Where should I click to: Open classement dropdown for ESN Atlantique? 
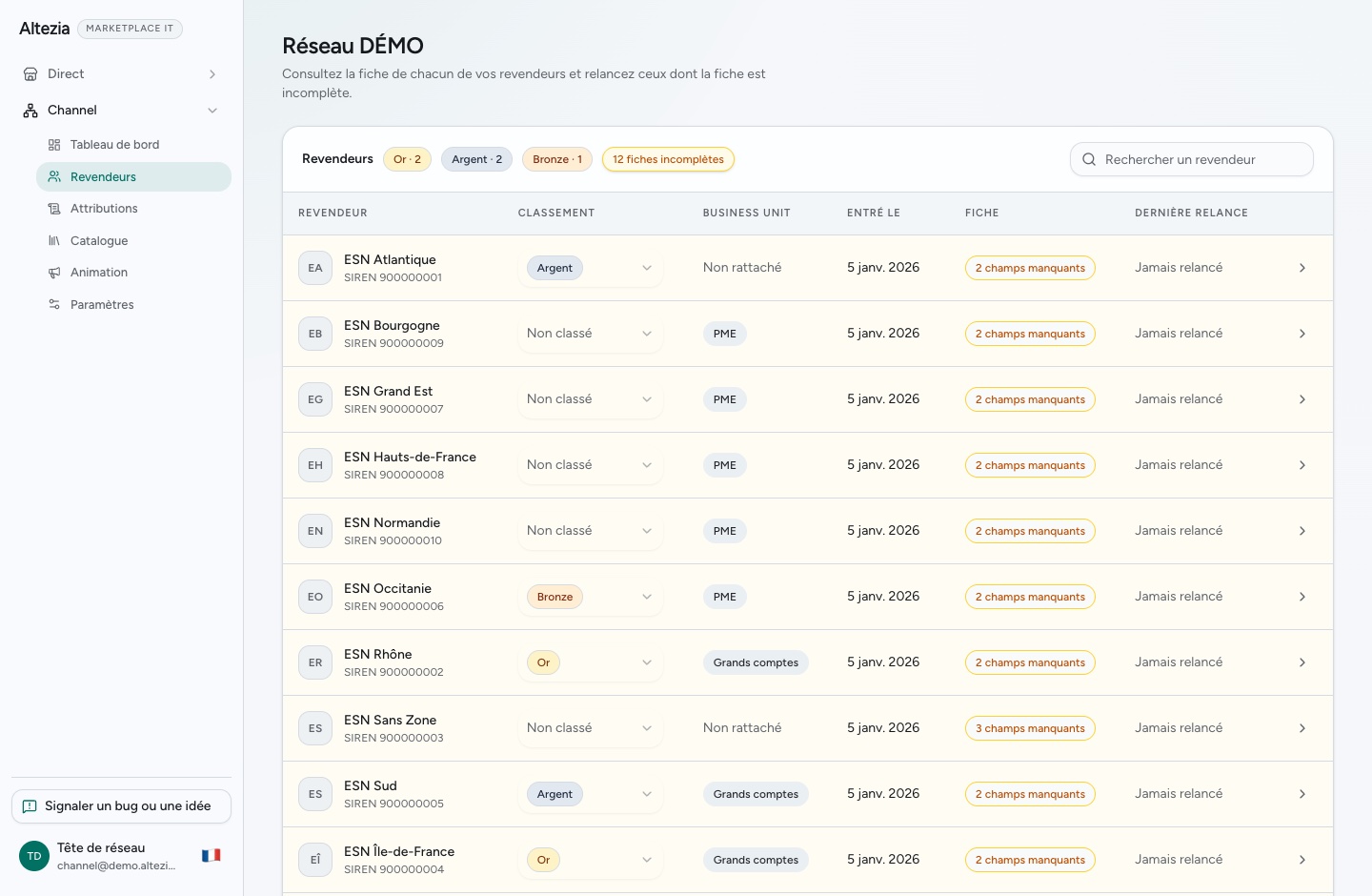591,268
